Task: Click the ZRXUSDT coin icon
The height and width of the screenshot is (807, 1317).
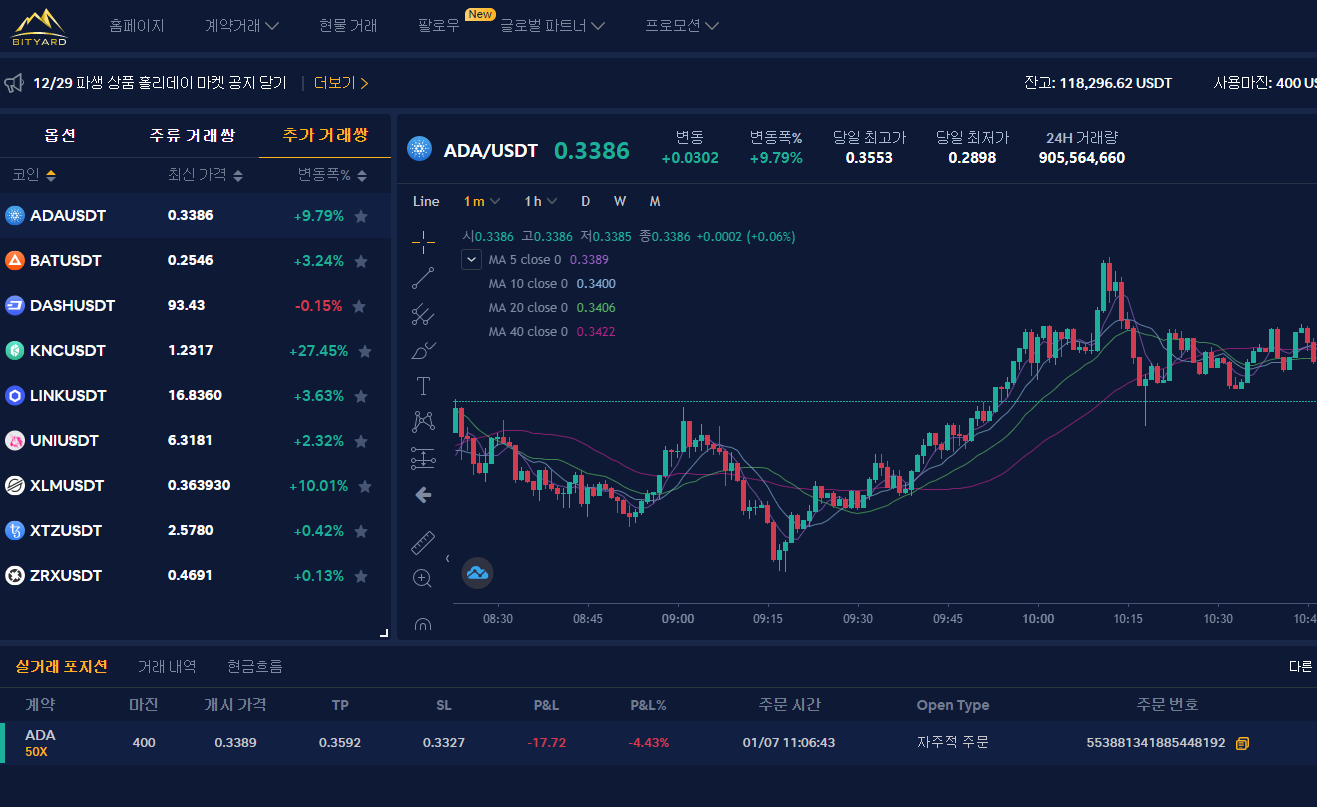Action: pos(15,575)
